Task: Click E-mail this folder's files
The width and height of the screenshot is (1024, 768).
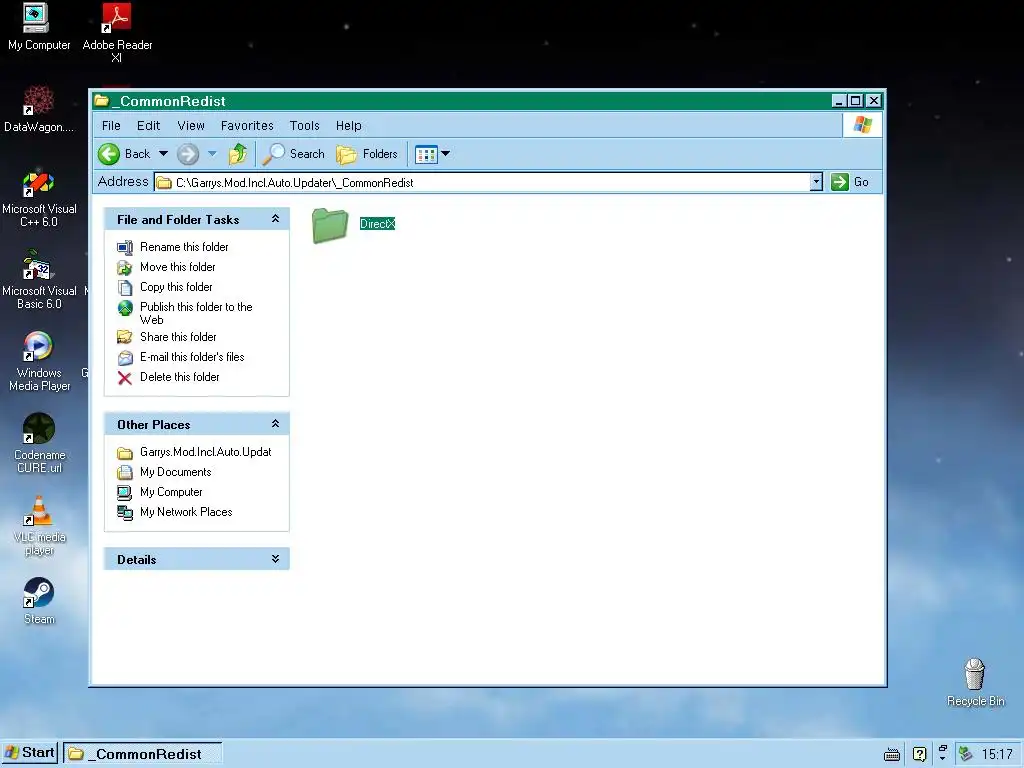Action: click(192, 357)
